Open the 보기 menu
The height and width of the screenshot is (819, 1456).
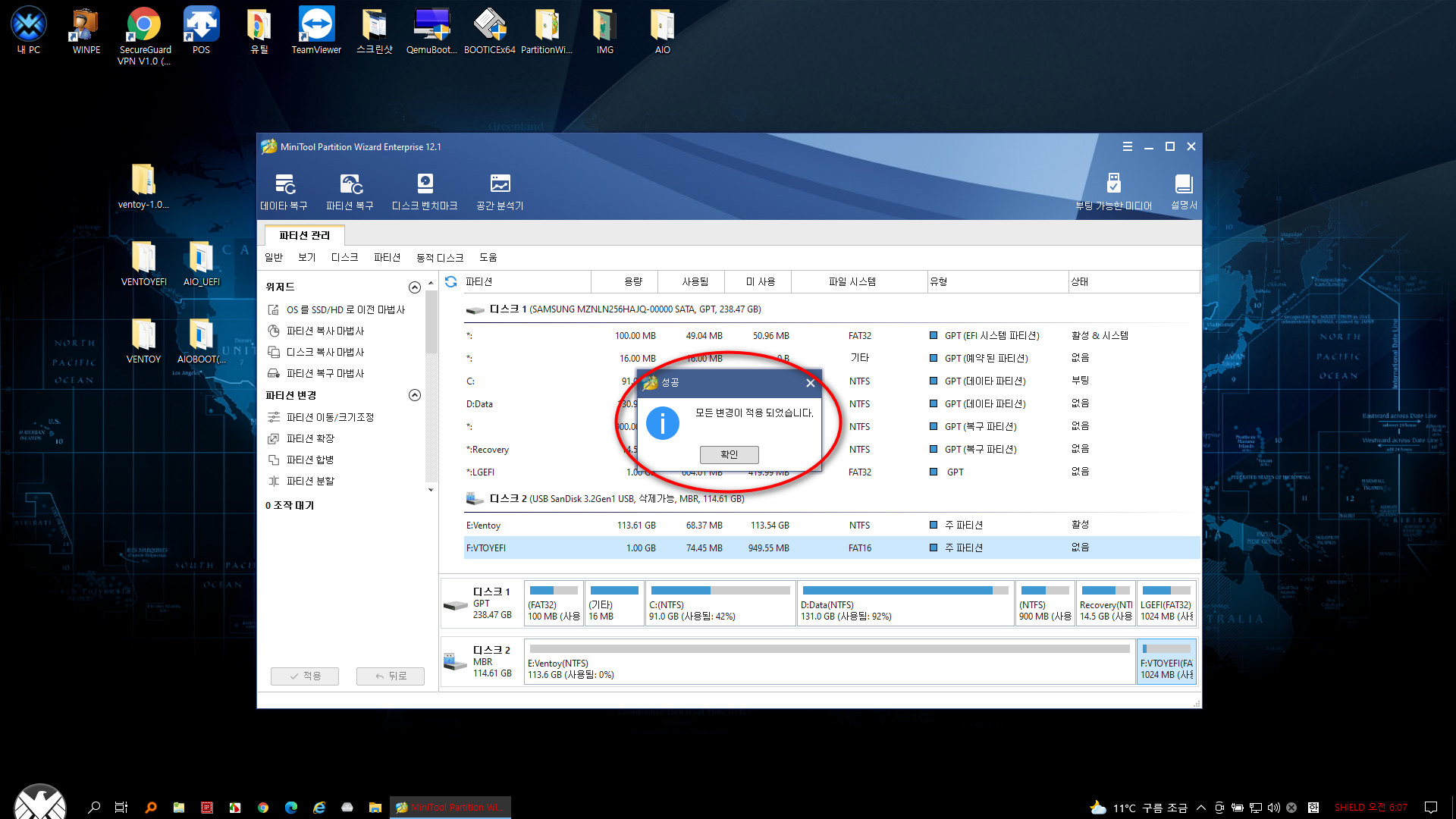coord(307,258)
